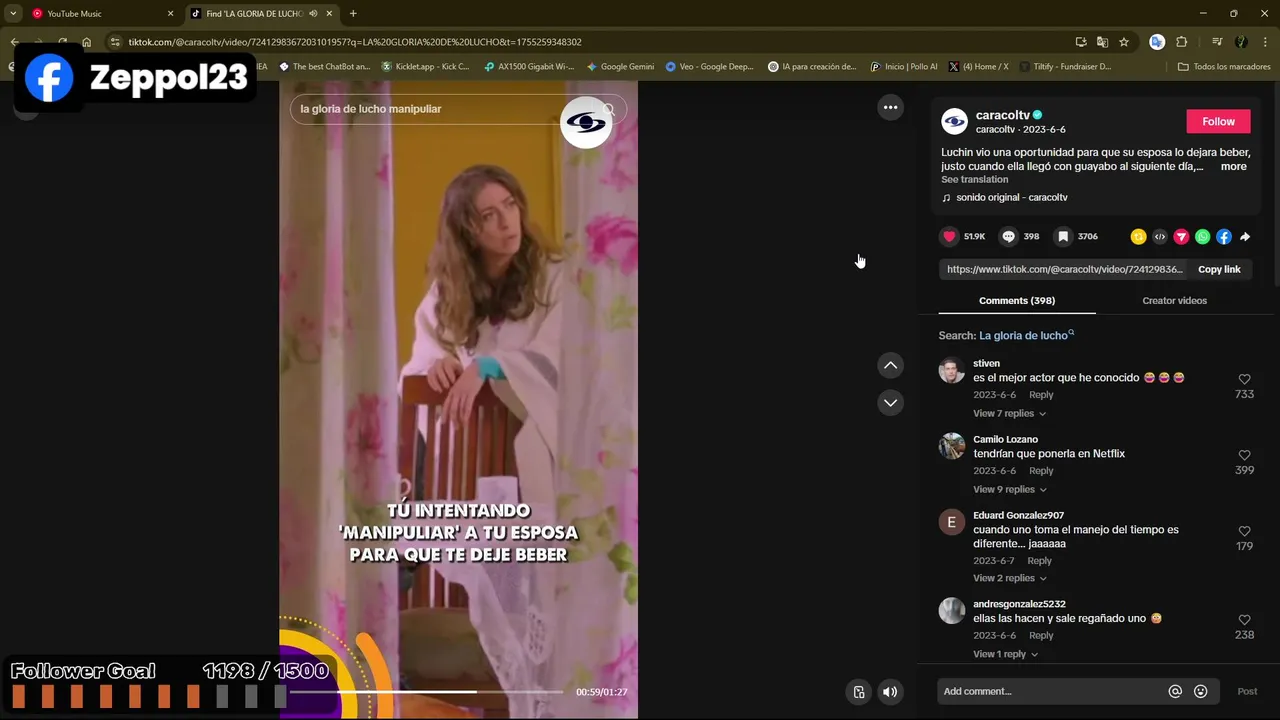
Task: Reply to Camilo Lozano's comment
Action: (1041, 471)
